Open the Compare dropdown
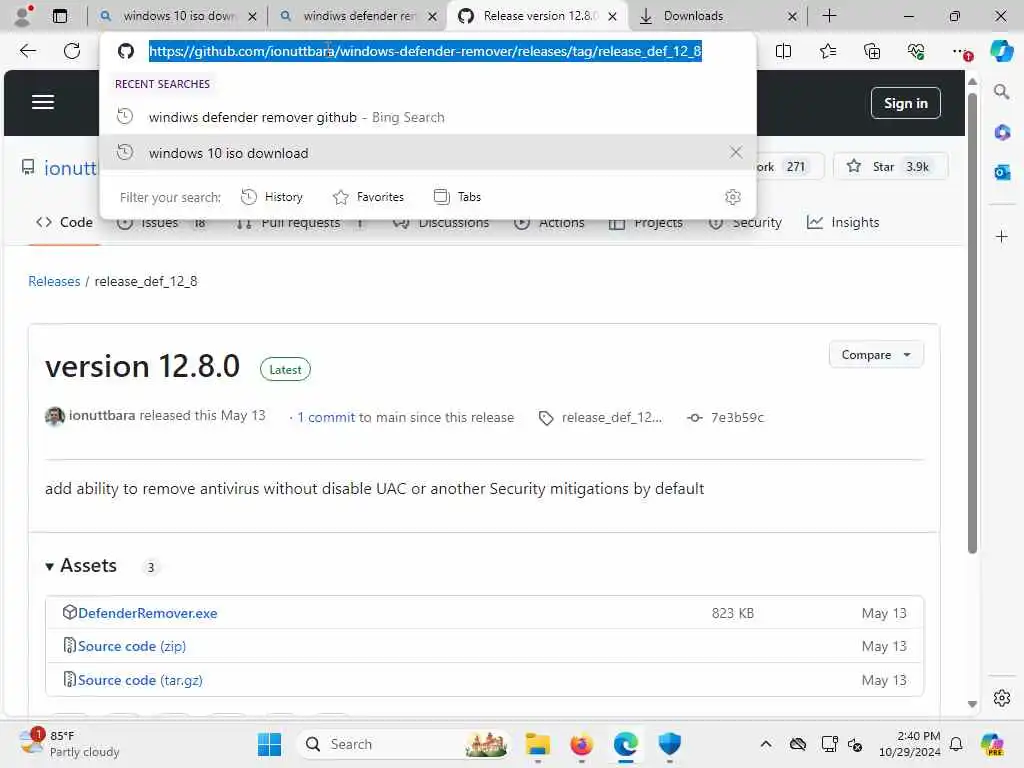This screenshot has width=1024, height=768. (x=876, y=355)
